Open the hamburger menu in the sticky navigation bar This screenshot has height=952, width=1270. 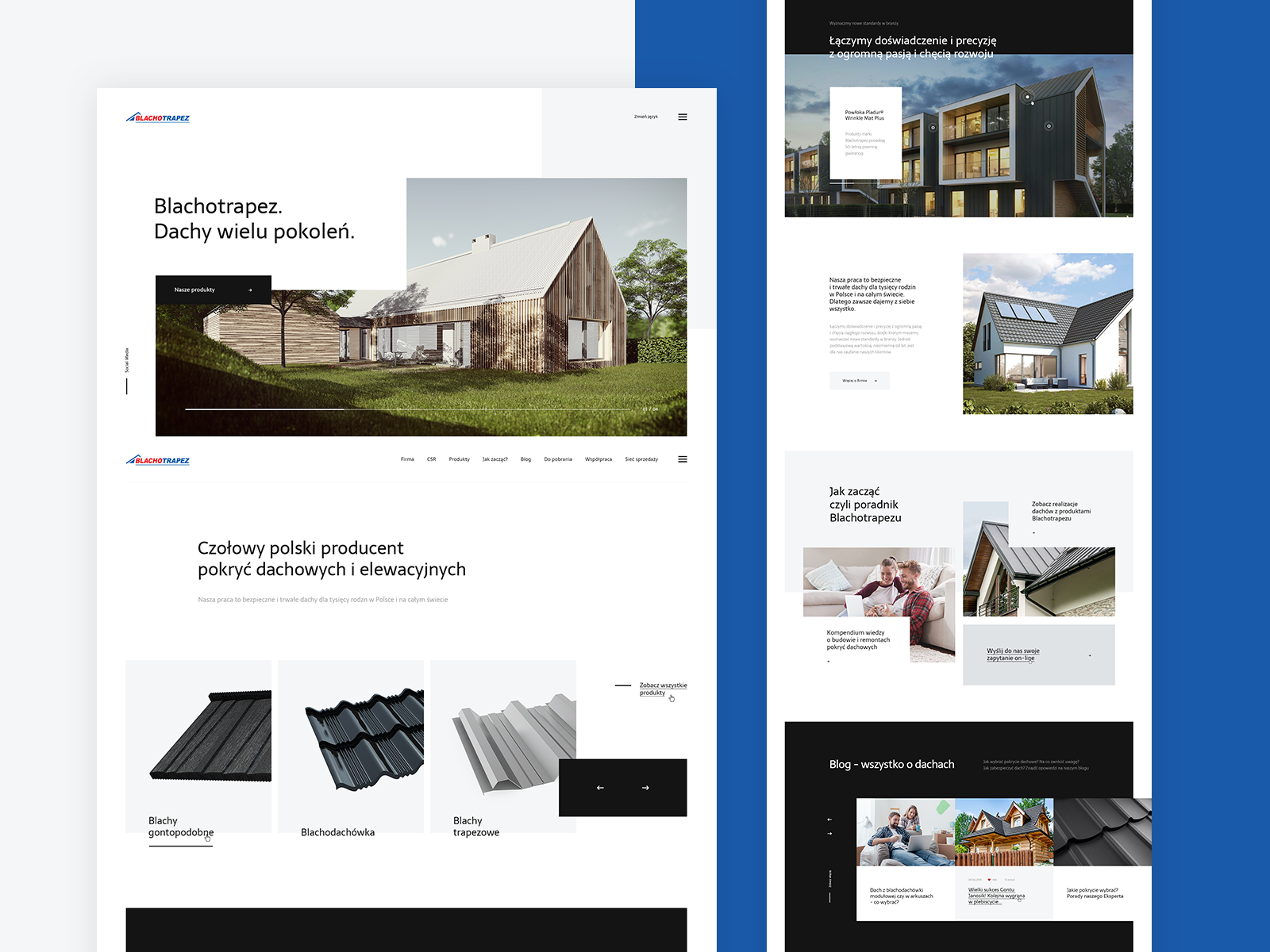[x=683, y=459]
